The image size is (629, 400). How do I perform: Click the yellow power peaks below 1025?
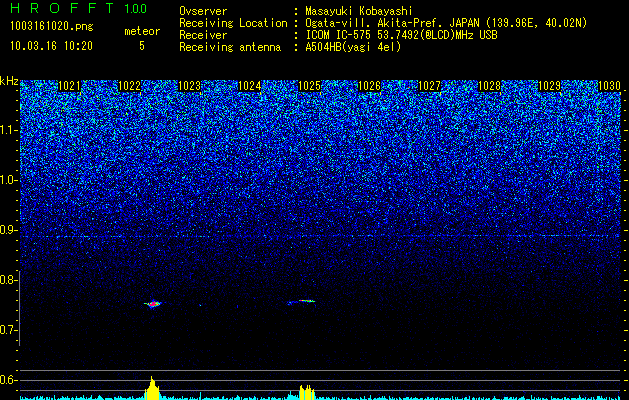click(307, 392)
